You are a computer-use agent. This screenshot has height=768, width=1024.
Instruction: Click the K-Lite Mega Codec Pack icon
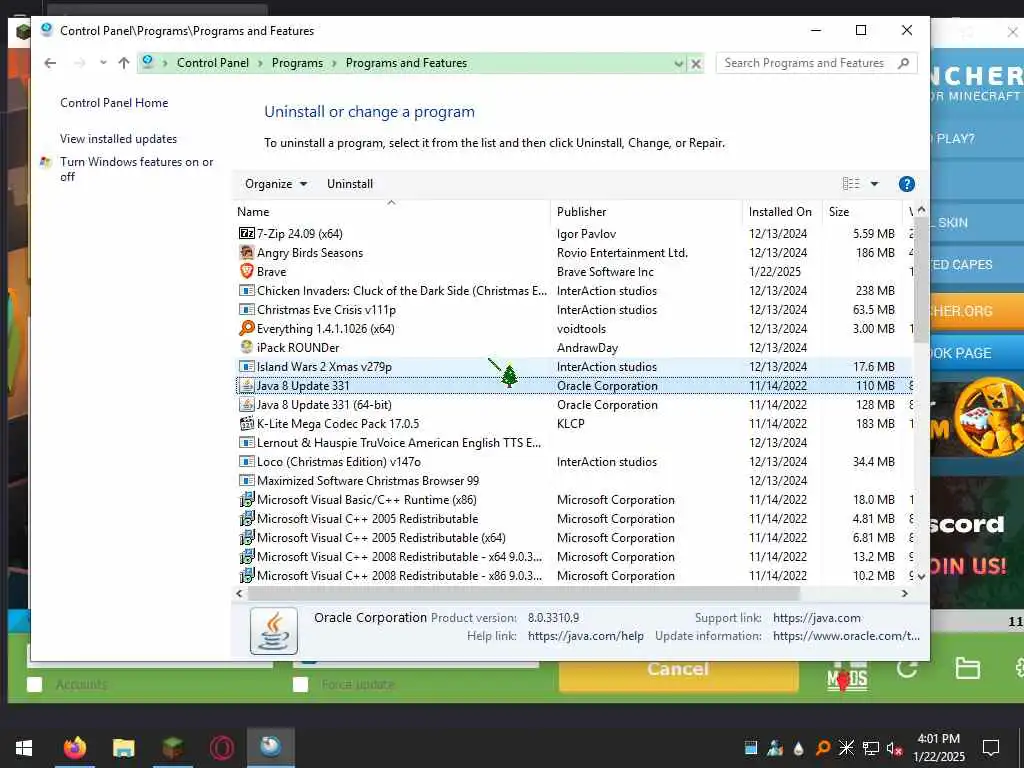(246, 424)
